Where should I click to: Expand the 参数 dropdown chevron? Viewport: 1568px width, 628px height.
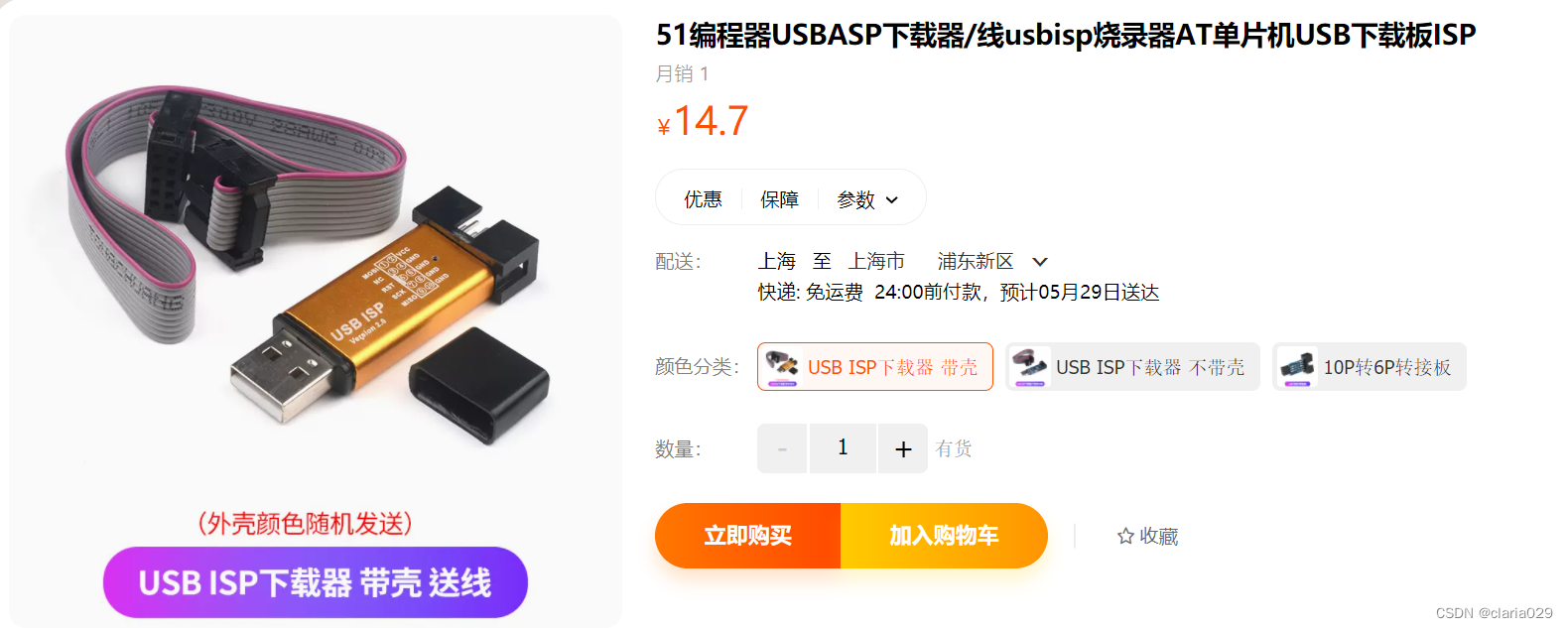[x=892, y=200]
